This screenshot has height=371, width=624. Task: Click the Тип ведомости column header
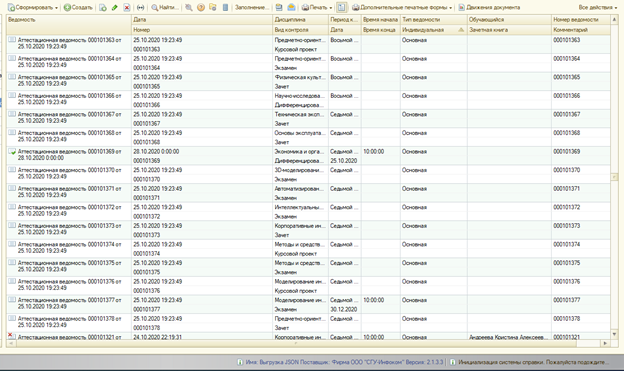[x=433, y=20]
